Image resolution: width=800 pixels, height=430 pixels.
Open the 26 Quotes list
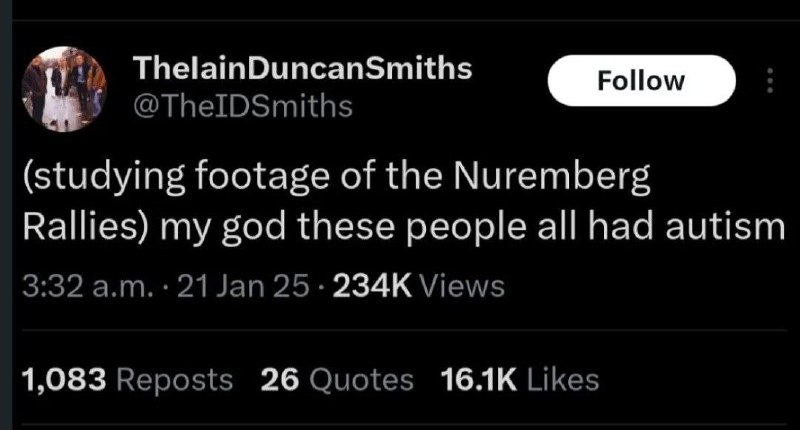337,381
